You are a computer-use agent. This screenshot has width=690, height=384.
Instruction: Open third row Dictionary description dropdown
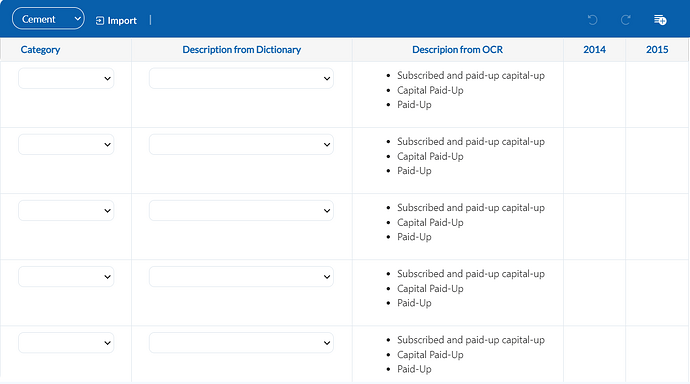241,210
